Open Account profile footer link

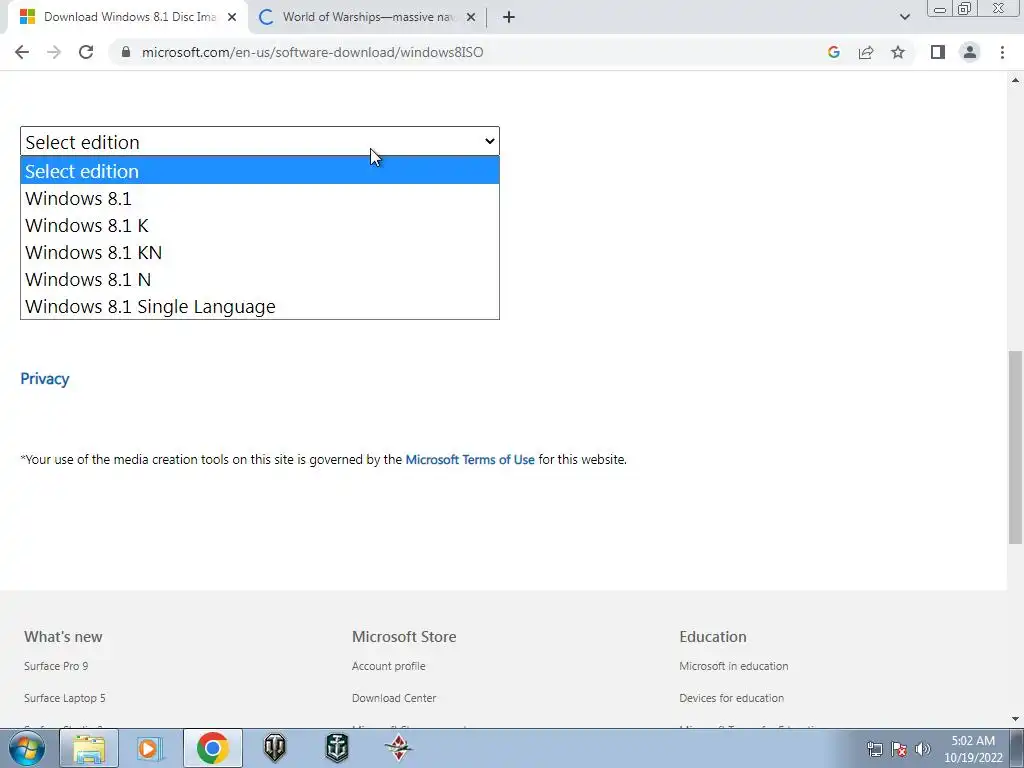(389, 666)
